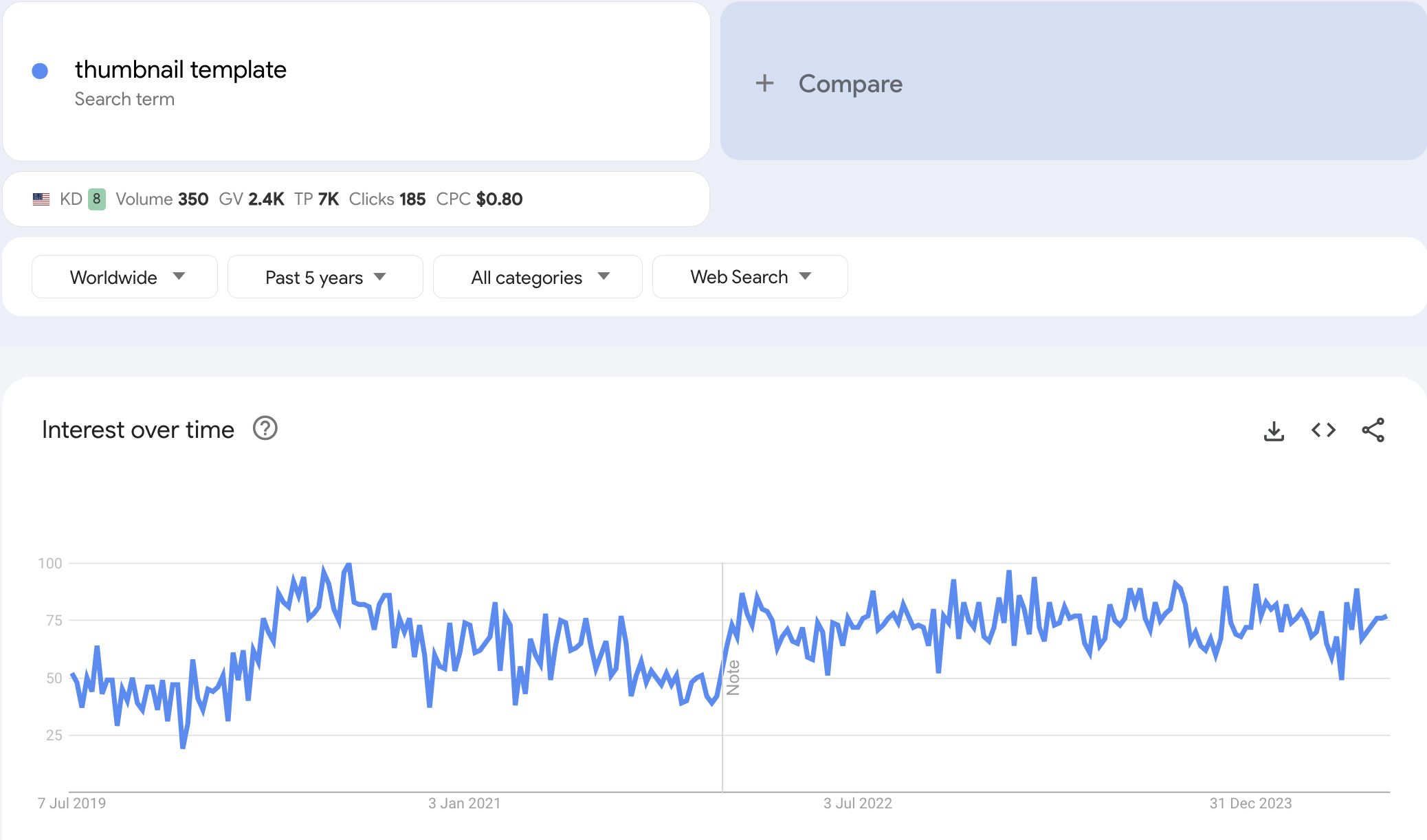Screen dimensions: 1427x840
Task: Click the blue dot next to thumbnail template
Action: pos(40,71)
